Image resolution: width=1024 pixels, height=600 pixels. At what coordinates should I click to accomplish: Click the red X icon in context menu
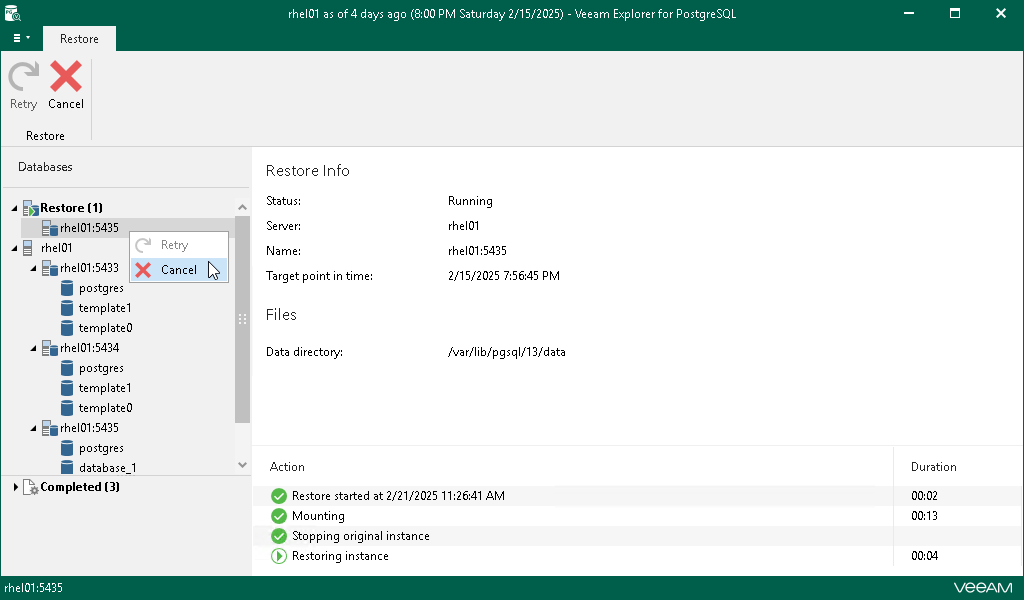point(143,270)
